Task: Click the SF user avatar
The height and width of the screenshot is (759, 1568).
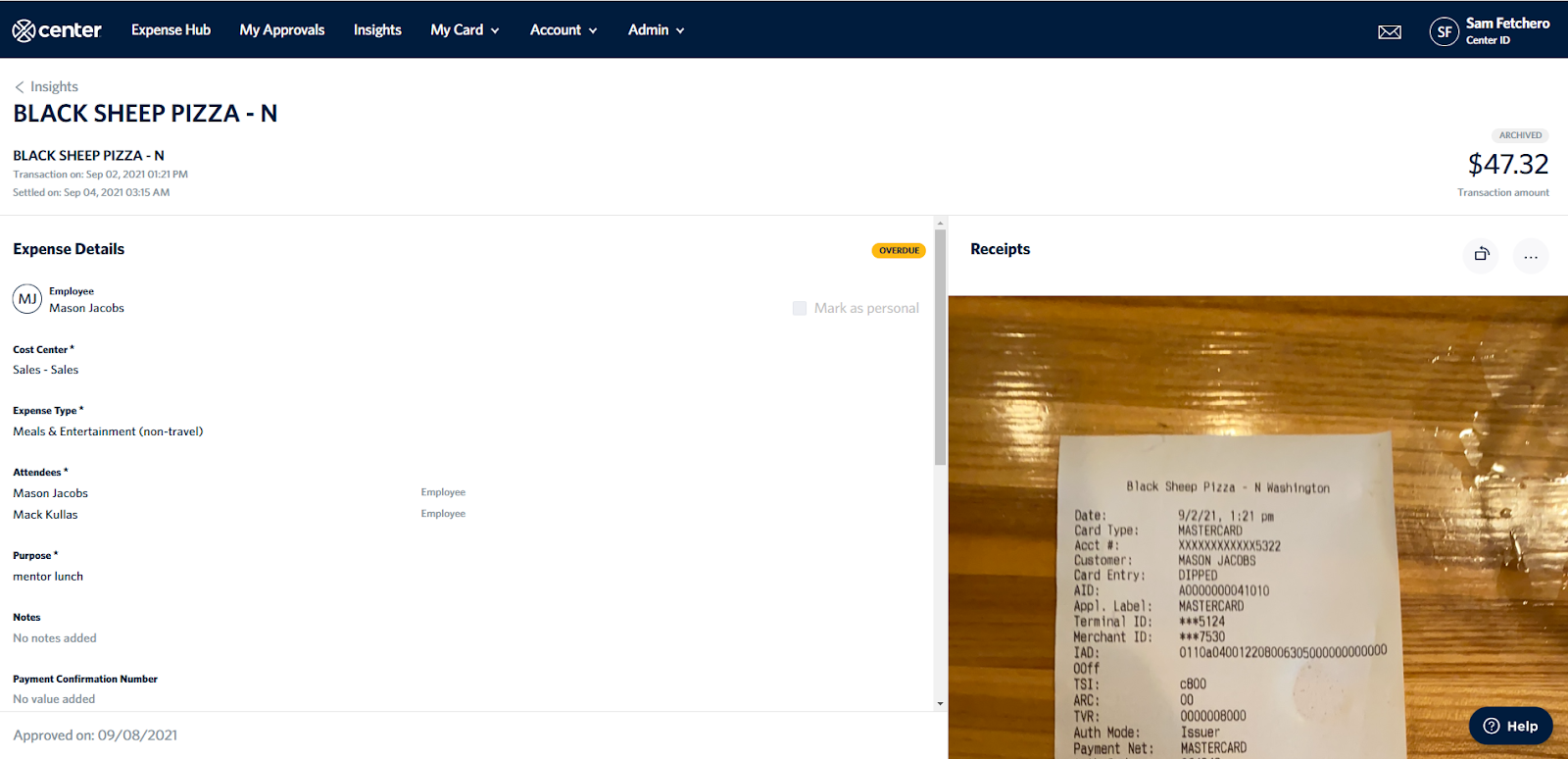Action: (x=1444, y=32)
